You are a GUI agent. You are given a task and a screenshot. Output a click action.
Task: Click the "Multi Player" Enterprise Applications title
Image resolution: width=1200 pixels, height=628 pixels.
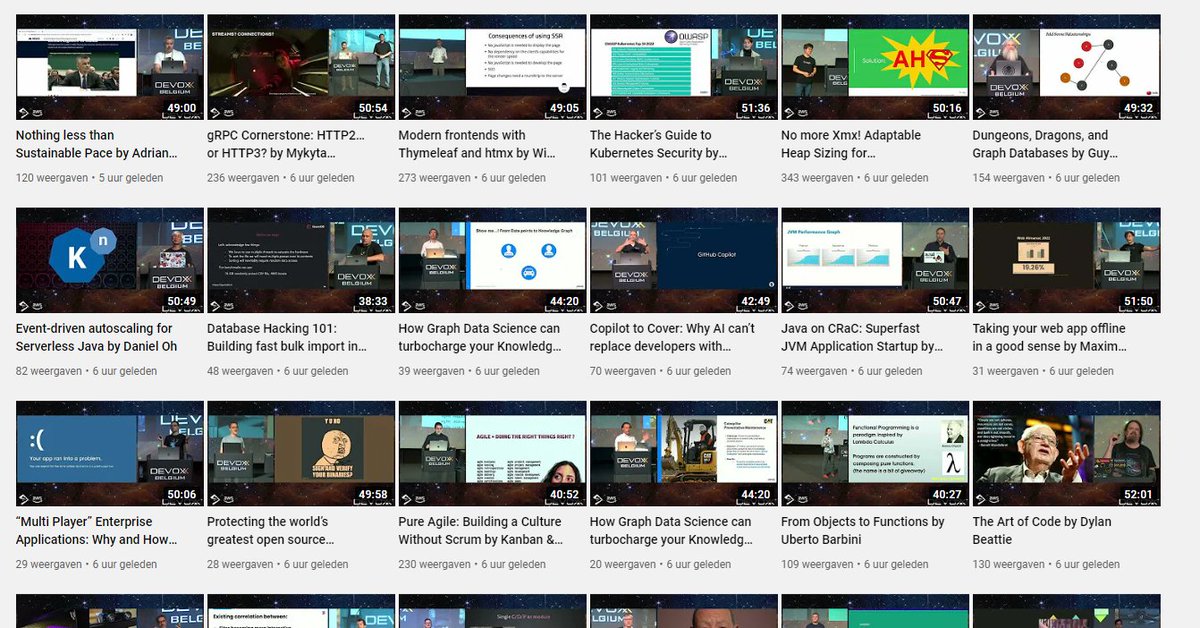click(97, 530)
